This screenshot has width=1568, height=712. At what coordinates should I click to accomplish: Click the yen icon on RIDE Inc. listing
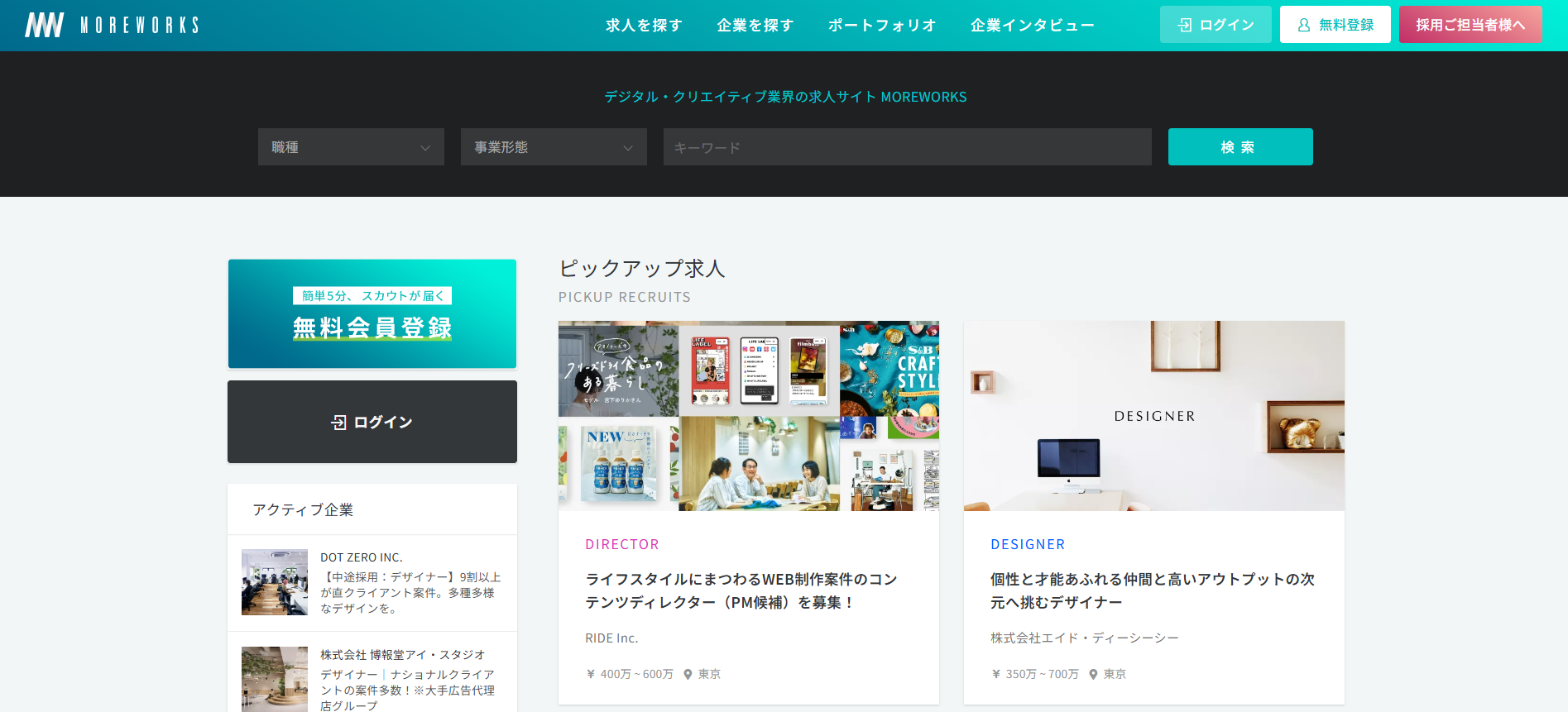point(591,674)
